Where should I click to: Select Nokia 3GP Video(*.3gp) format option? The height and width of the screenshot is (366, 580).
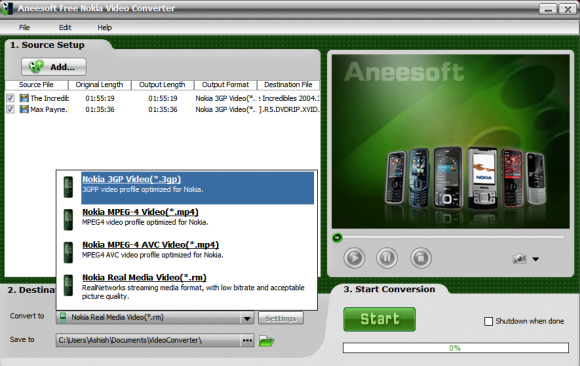(x=197, y=188)
